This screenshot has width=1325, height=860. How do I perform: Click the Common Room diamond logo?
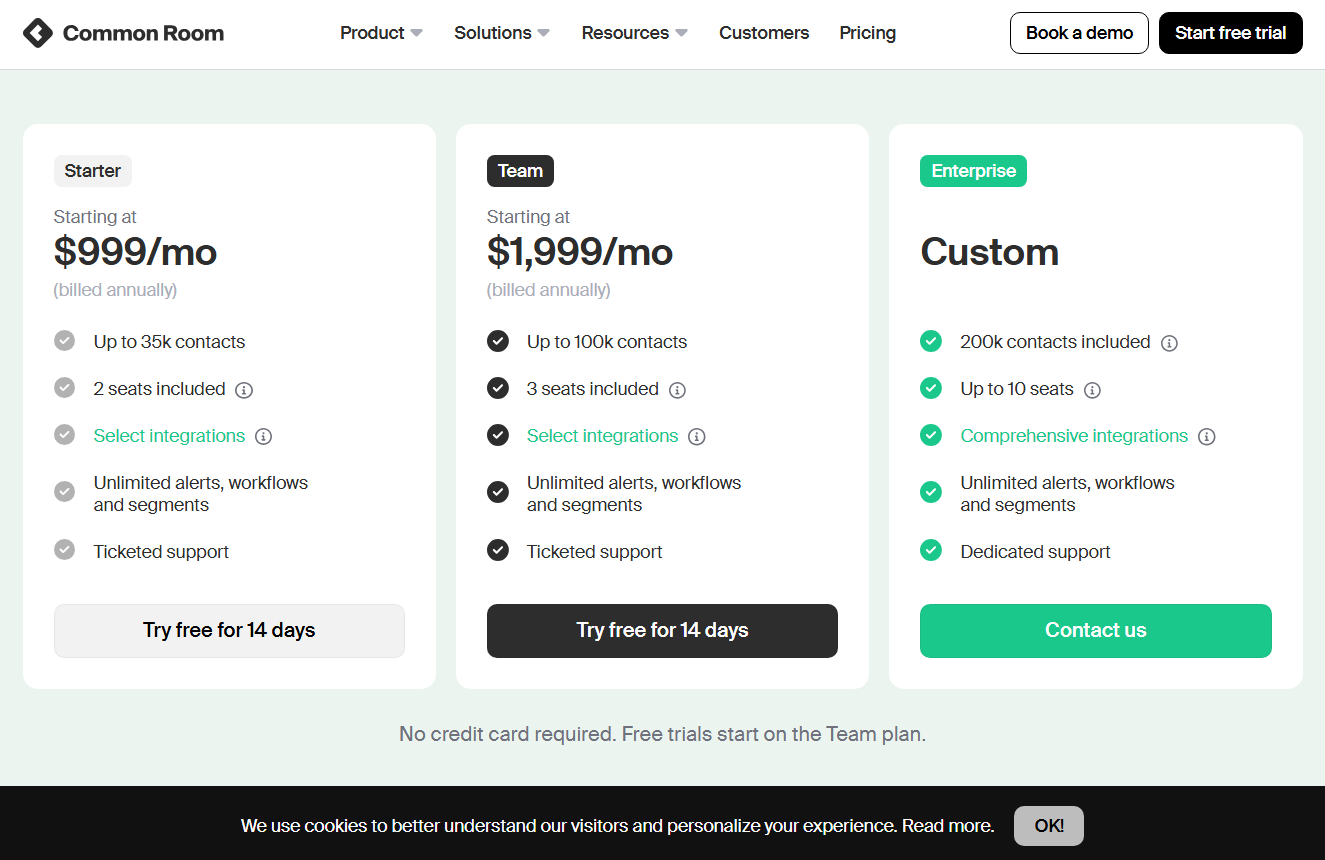[37, 32]
